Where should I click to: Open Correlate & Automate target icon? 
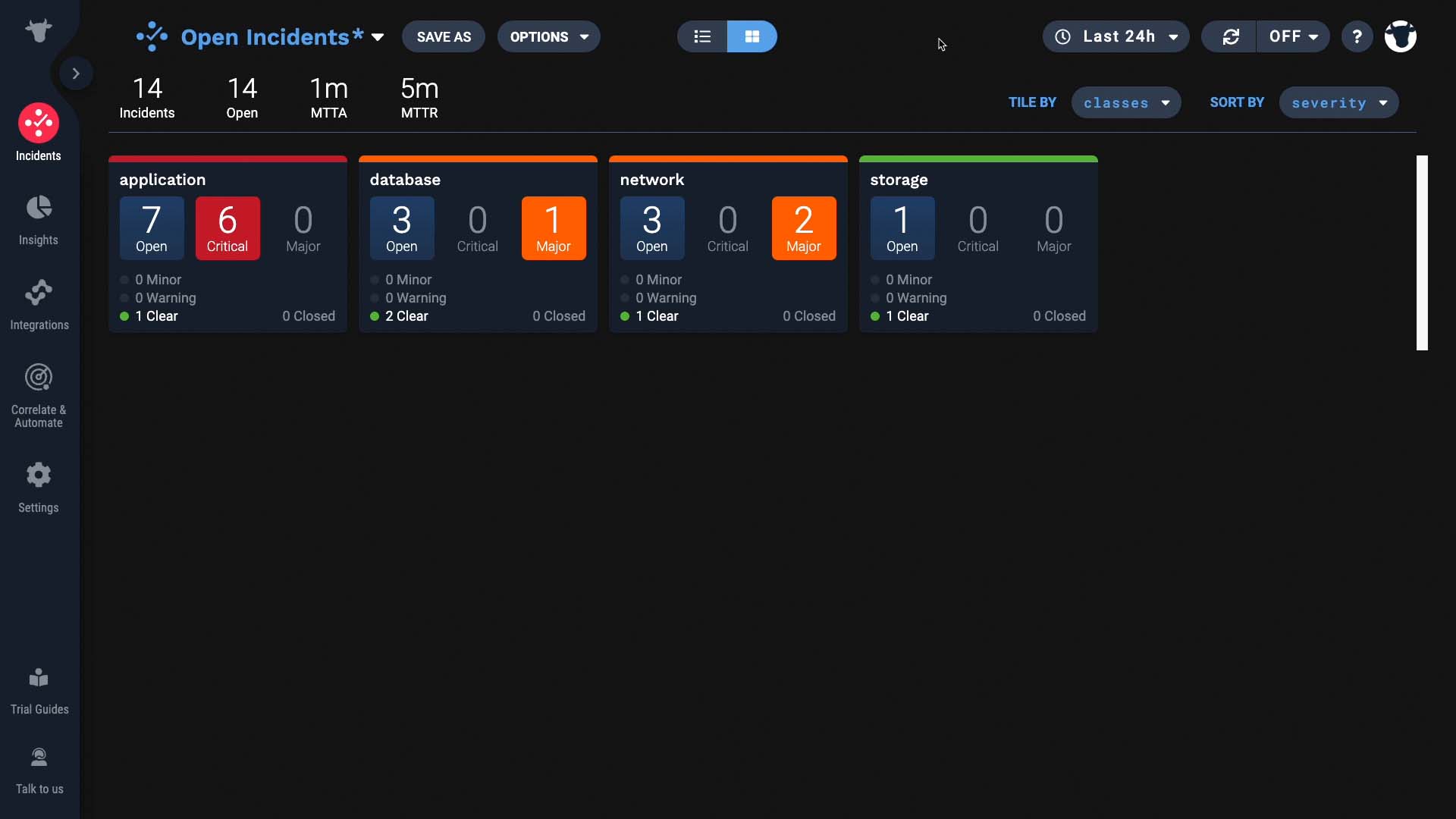pyautogui.click(x=39, y=377)
